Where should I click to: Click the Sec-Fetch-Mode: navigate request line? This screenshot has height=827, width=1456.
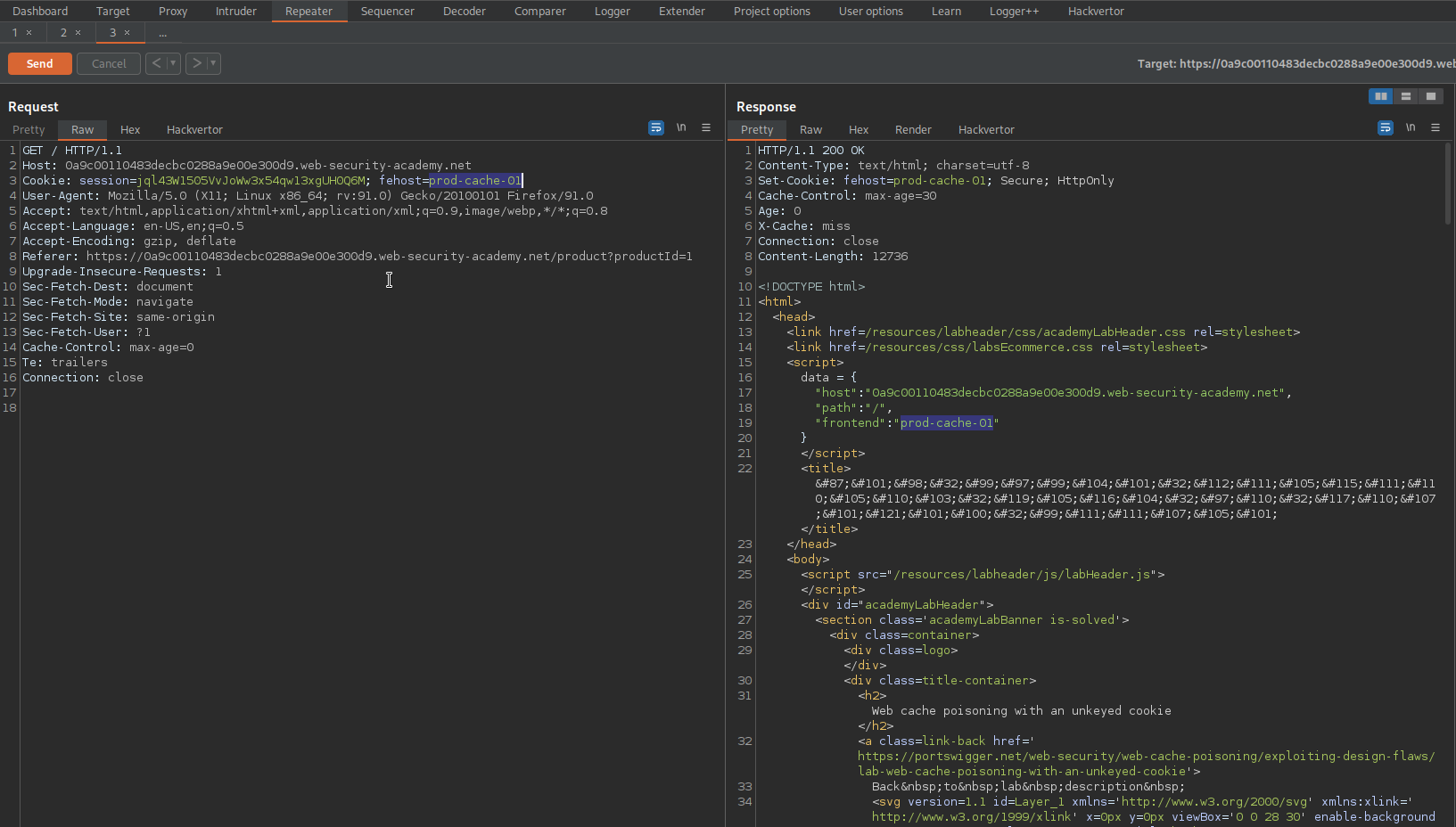[108, 301]
